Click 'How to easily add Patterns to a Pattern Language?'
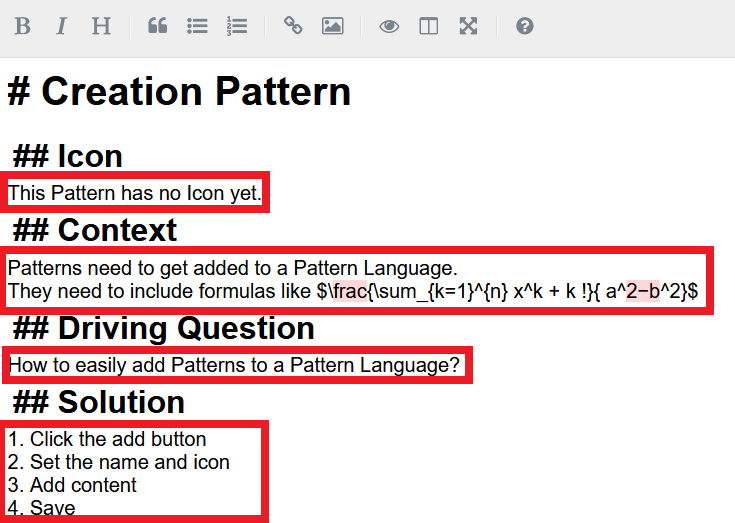 tap(234, 365)
